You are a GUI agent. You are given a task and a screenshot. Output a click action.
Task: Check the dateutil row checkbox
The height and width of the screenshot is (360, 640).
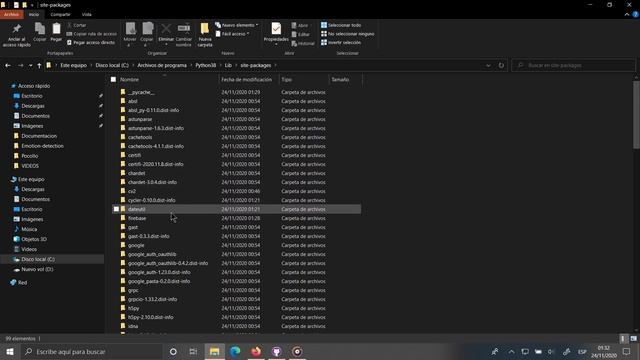116,209
